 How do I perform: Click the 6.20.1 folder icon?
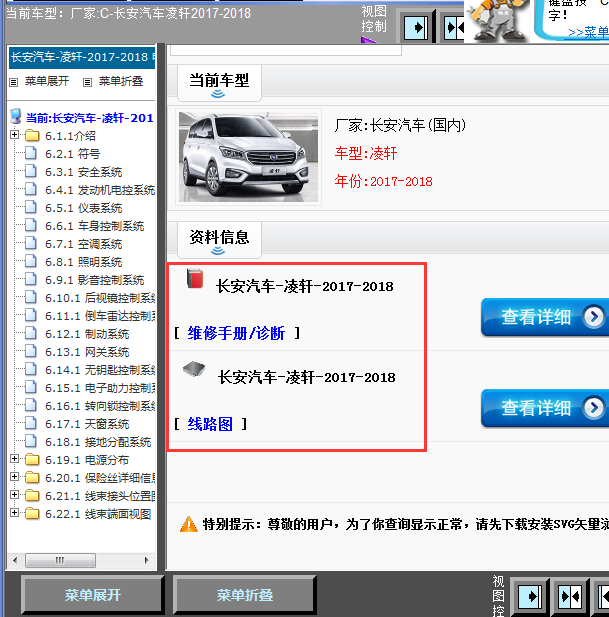[x=32, y=478]
